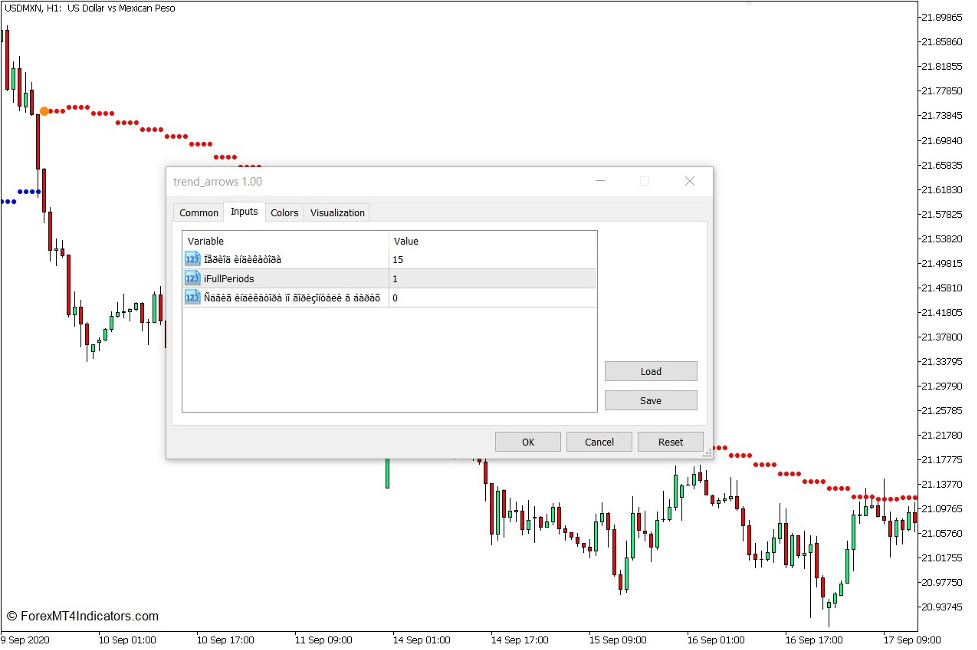
Task: Confirm settings with the OK button
Action: click(527, 441)
